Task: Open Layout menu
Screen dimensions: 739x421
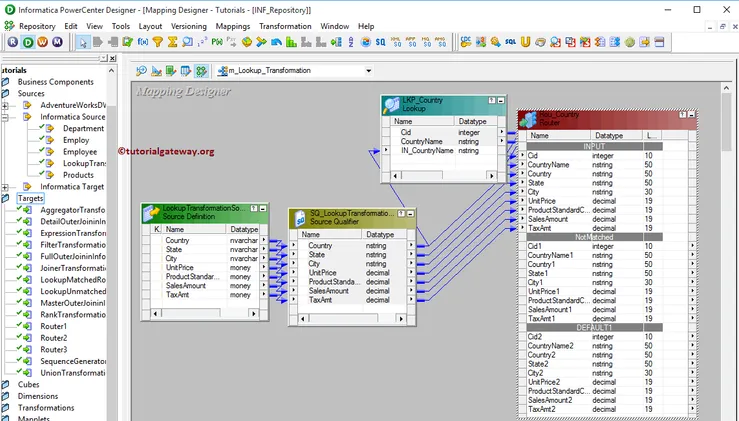Action: (x=150, y=26)
